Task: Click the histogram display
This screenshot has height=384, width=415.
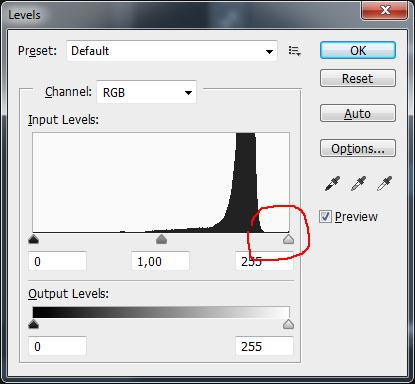Action: [161, 182]
